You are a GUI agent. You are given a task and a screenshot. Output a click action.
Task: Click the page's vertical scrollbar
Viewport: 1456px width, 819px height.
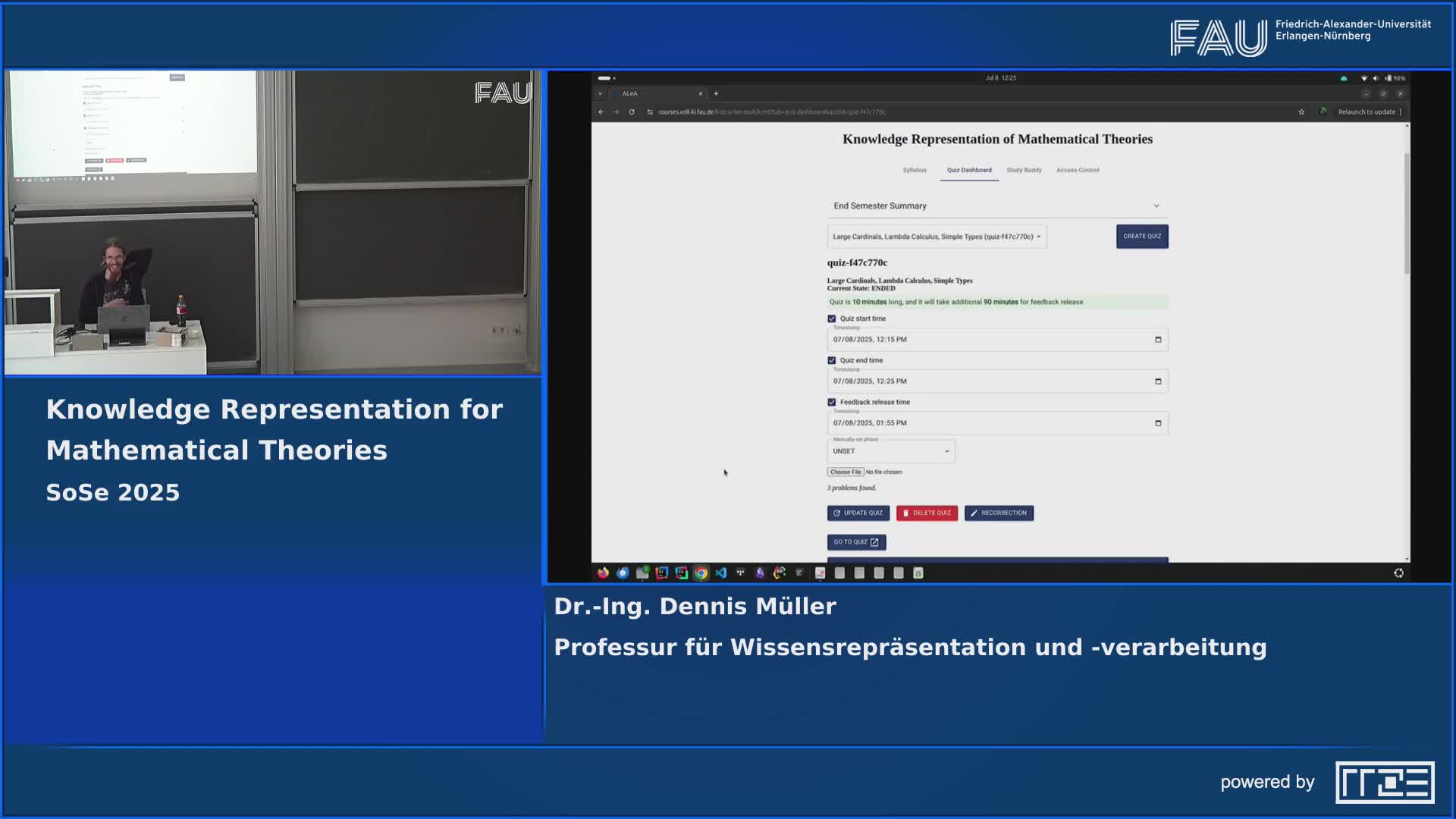[x=1407, y=212]
